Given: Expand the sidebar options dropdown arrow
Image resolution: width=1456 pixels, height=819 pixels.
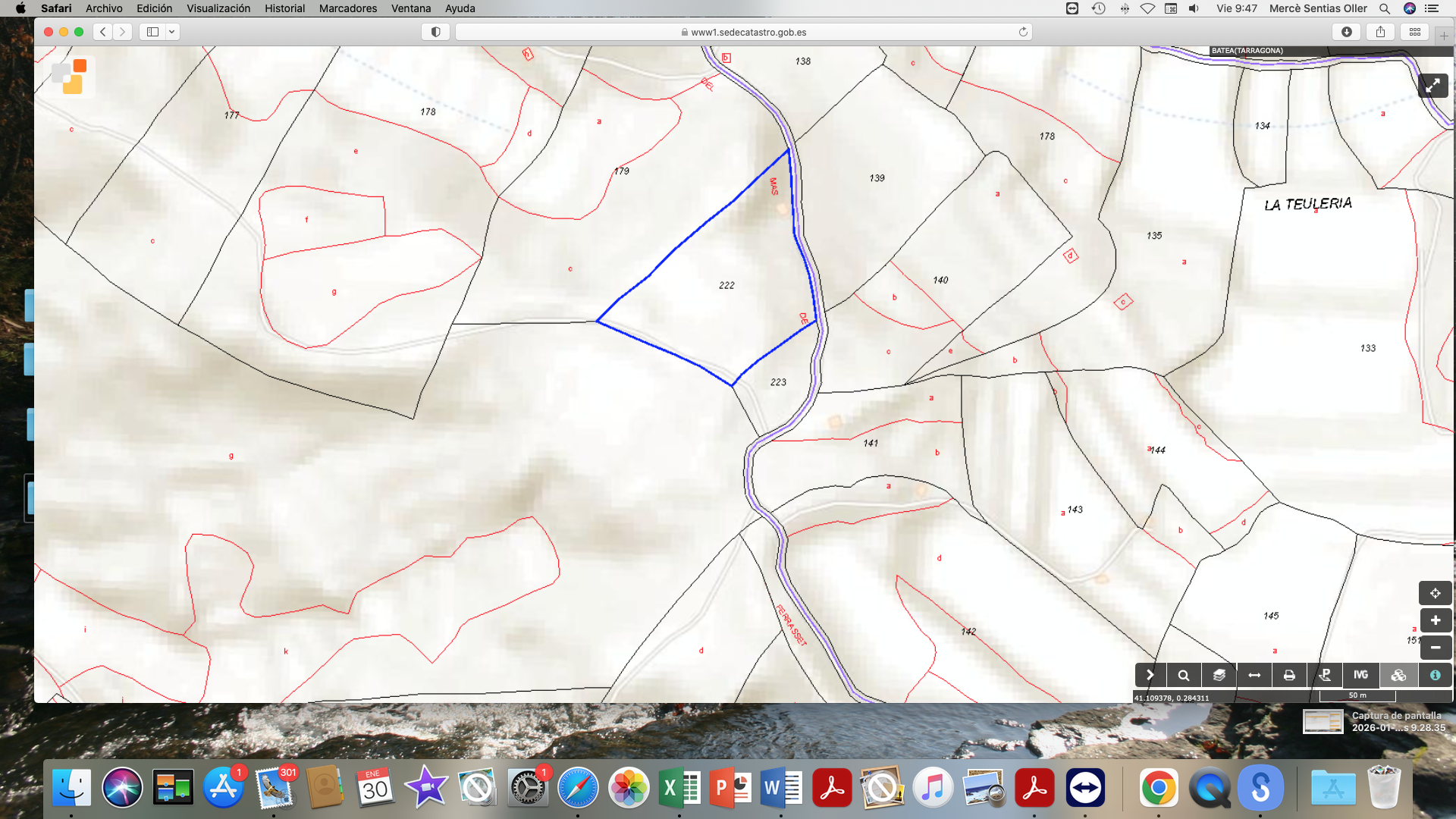Looking at the screenshot, I should click(172, 32).
